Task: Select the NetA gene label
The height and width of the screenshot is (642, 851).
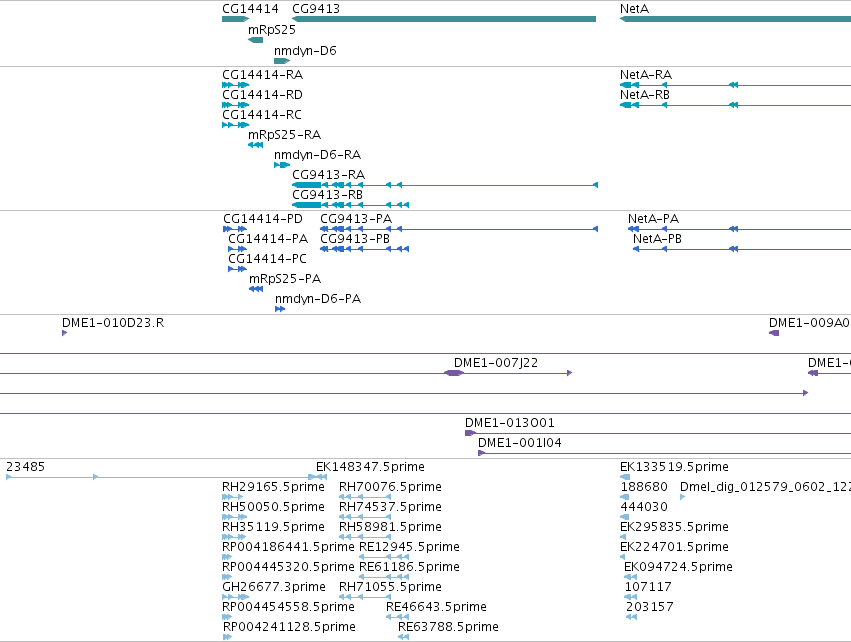Action: [634, 9]
